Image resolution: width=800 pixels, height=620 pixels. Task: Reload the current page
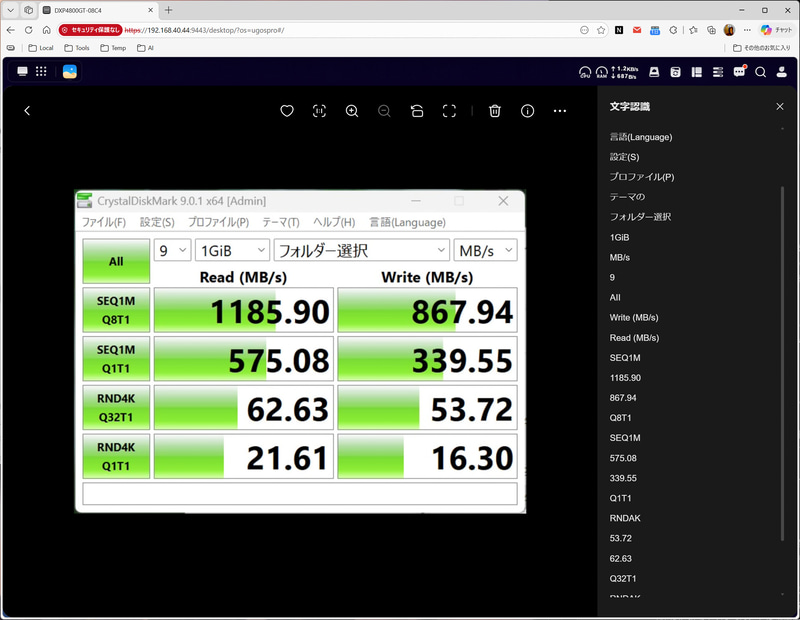[29, 30]
